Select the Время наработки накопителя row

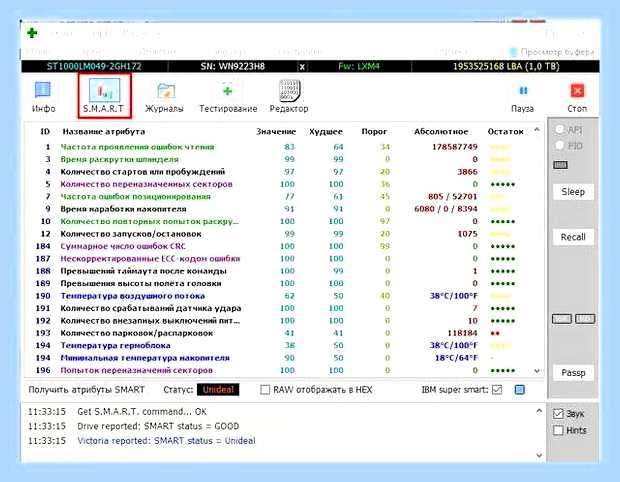point(280,209)
